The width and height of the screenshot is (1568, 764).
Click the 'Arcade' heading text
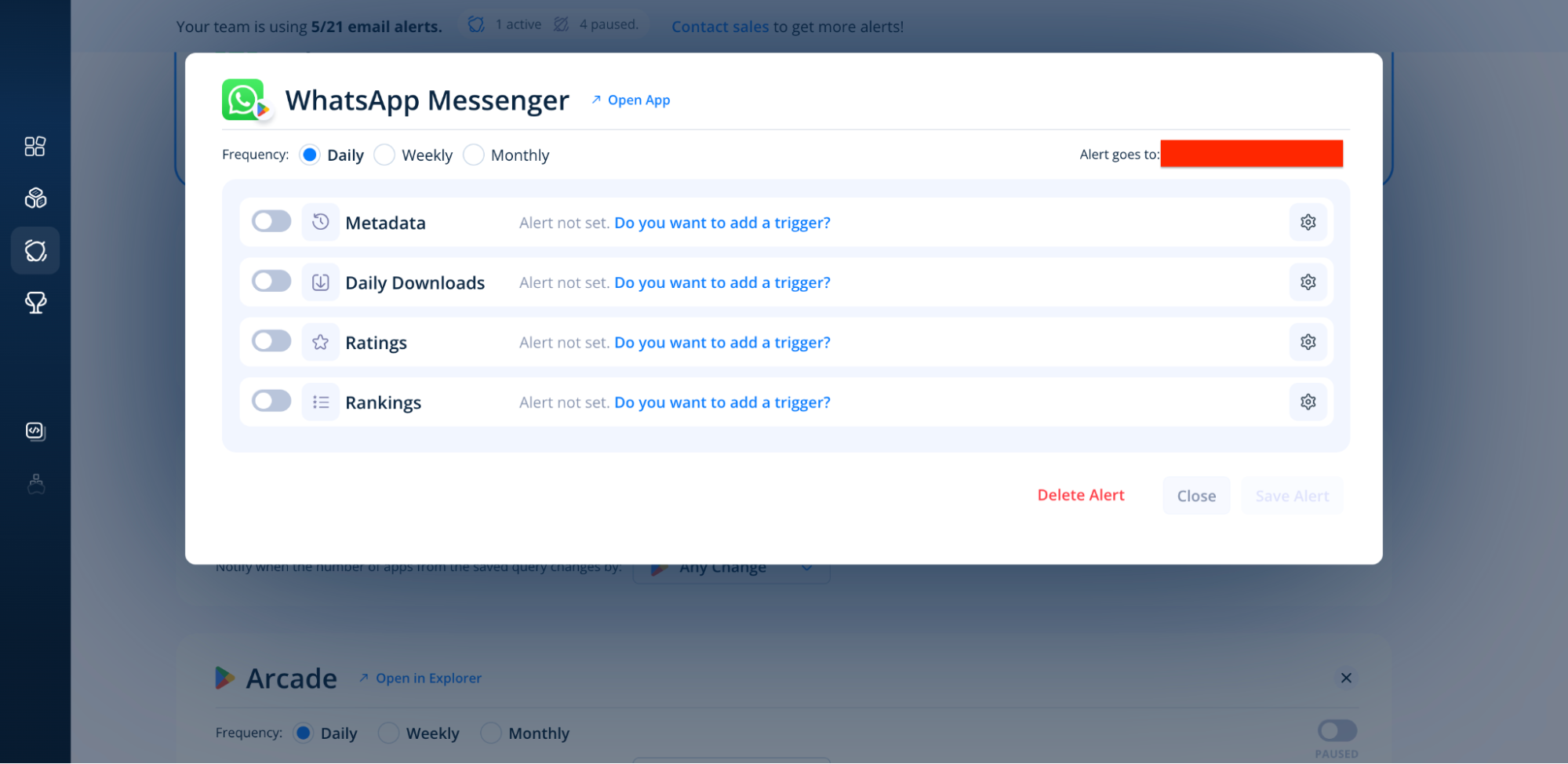click(x=292, y=679)
